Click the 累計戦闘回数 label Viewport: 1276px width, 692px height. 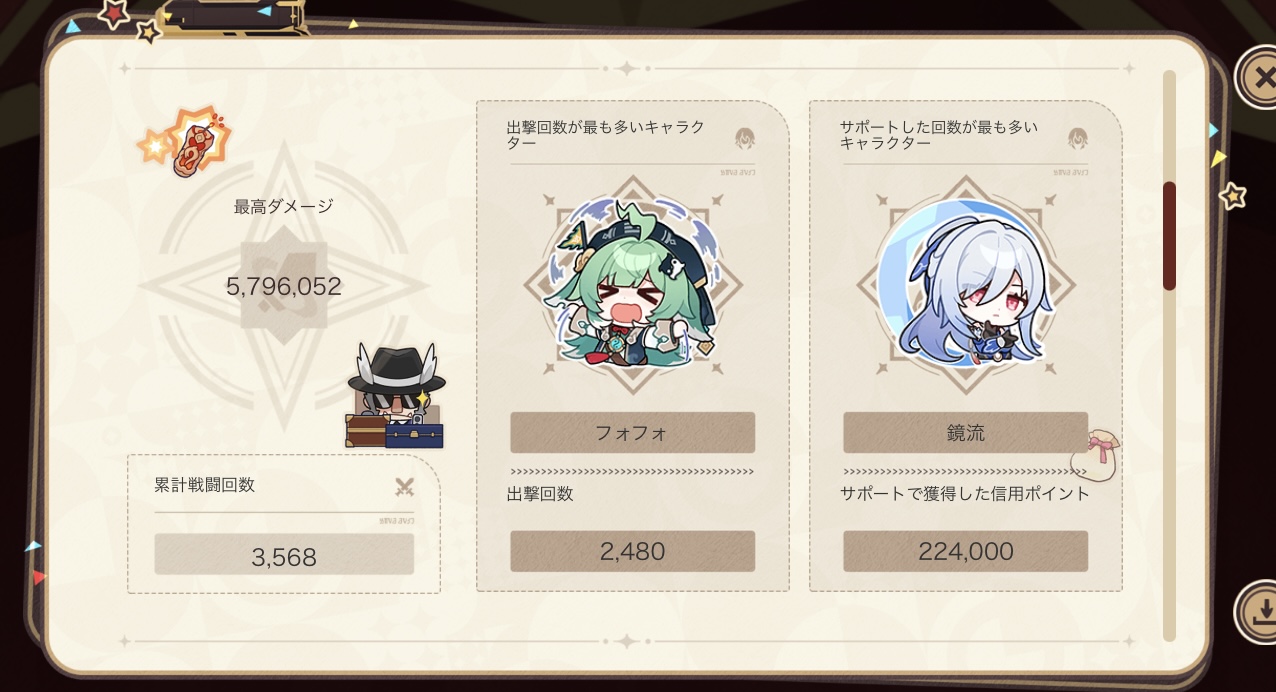click(205, 485)
